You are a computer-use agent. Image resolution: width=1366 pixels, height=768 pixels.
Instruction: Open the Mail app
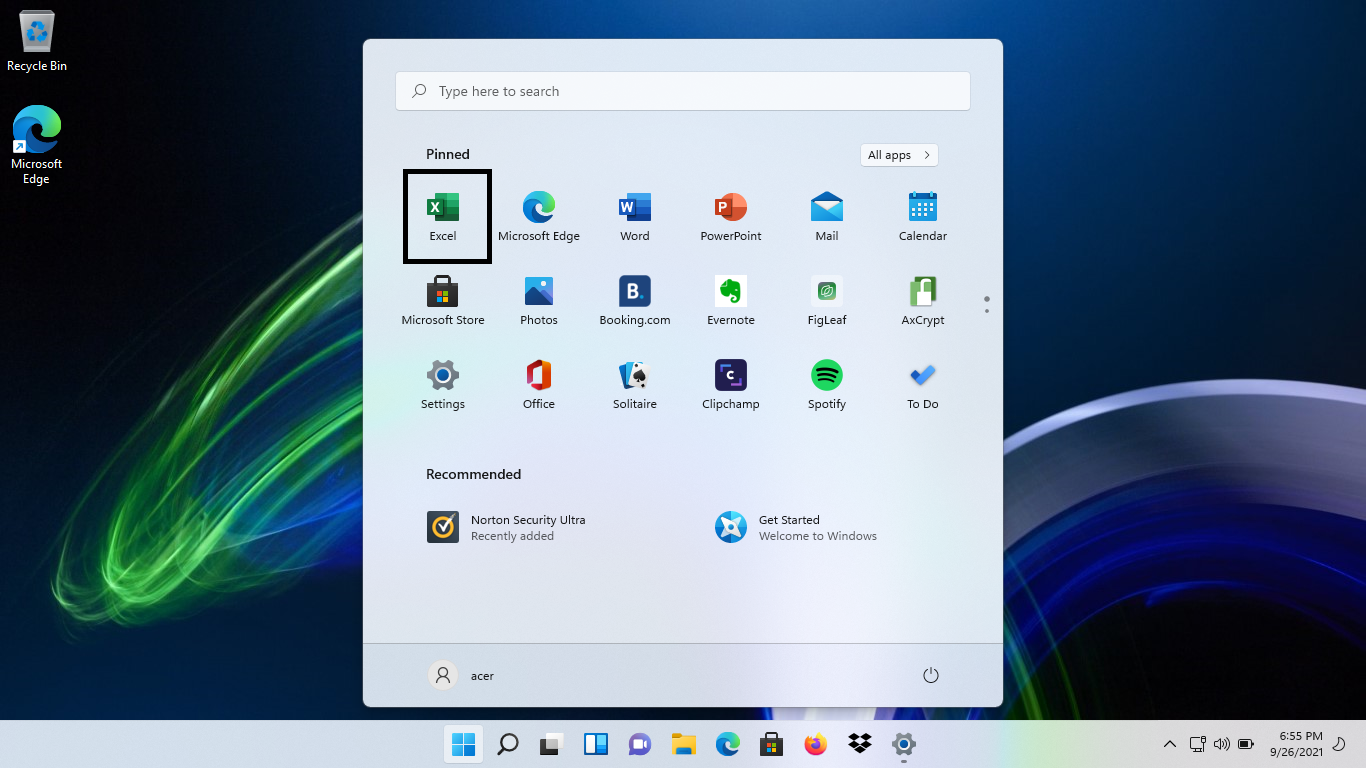click(827, 217)
